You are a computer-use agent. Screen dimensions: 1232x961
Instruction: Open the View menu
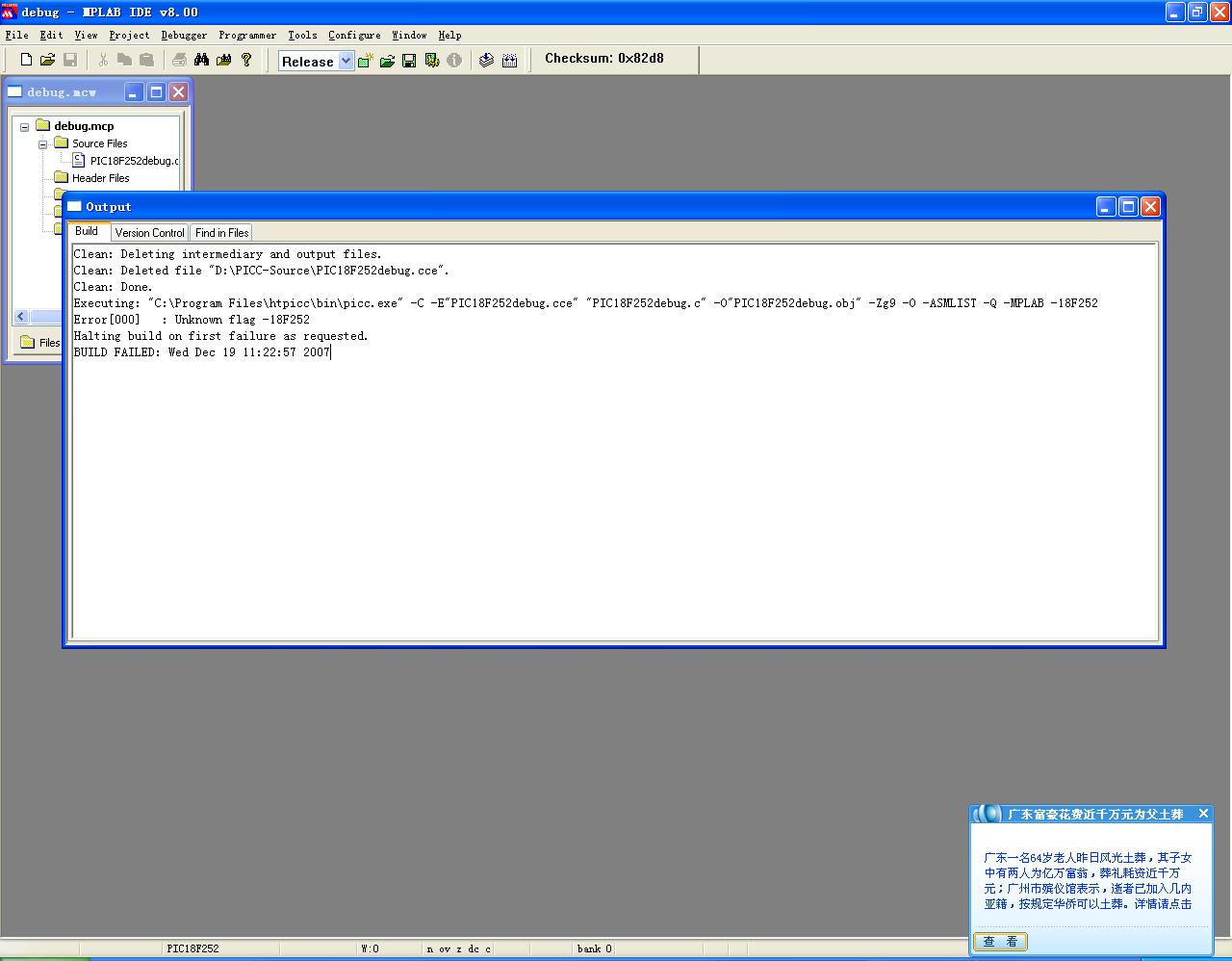pos(86,35)
